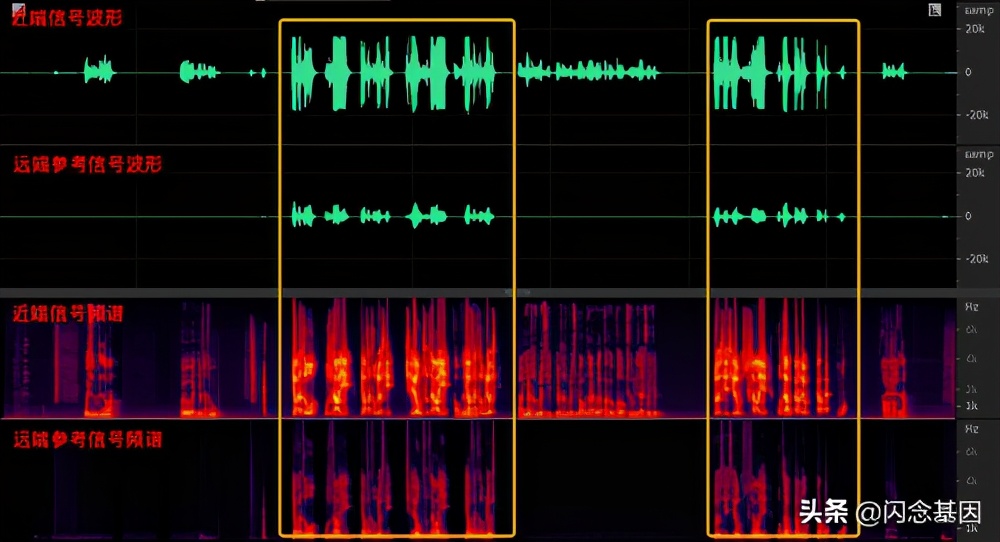
Task: Click the Hz label on the lower spectrogram ruler
Action: pyautogui.click(x=971, y=429)
